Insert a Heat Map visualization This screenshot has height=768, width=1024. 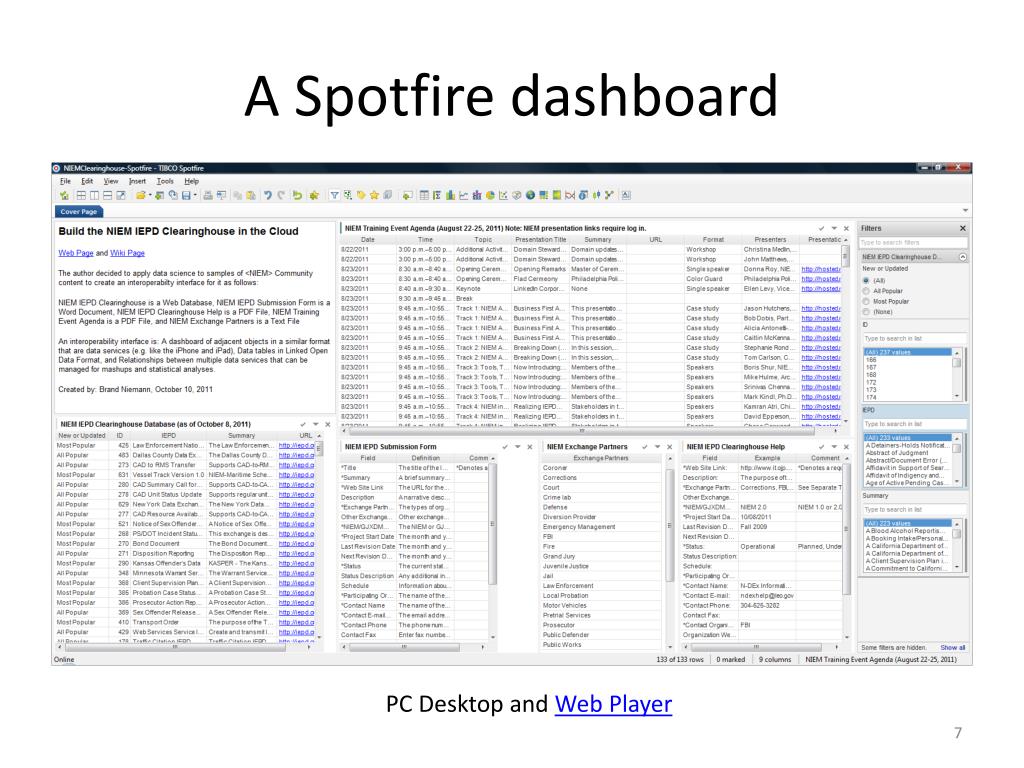click(x=556, y=195)
